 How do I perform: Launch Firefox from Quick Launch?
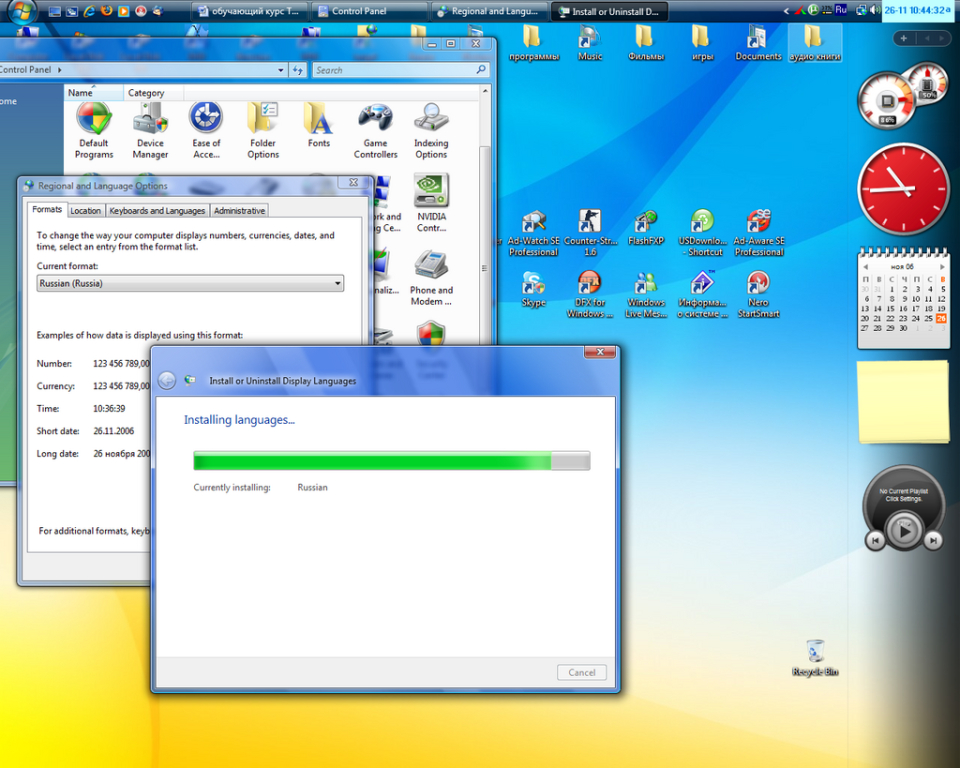click(x=107, y=10)
